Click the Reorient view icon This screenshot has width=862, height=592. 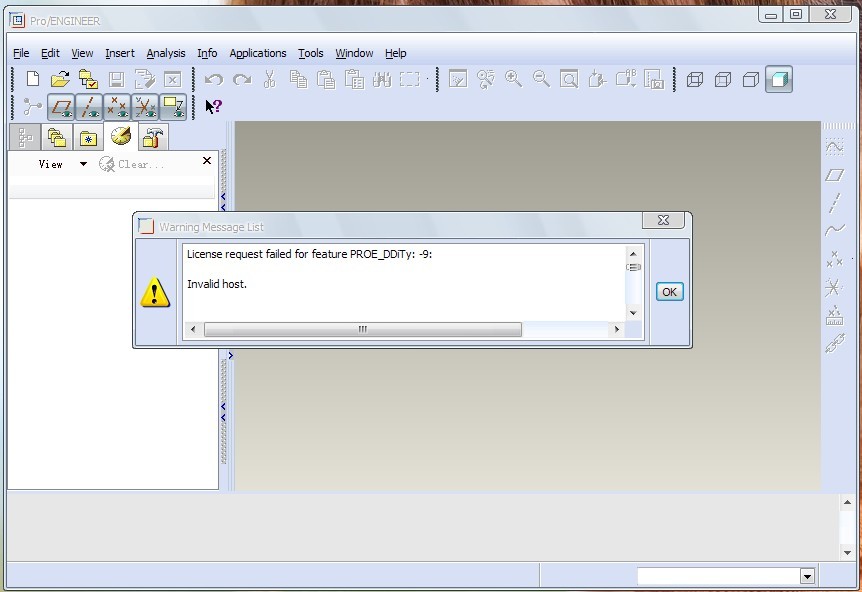[x=597, y=79]
